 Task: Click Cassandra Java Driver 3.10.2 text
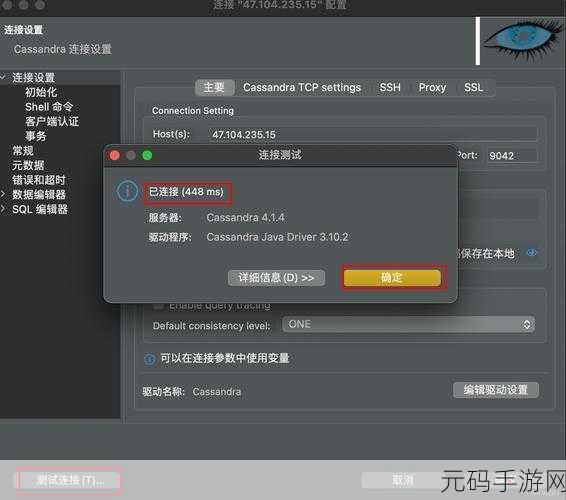(277, 237)
